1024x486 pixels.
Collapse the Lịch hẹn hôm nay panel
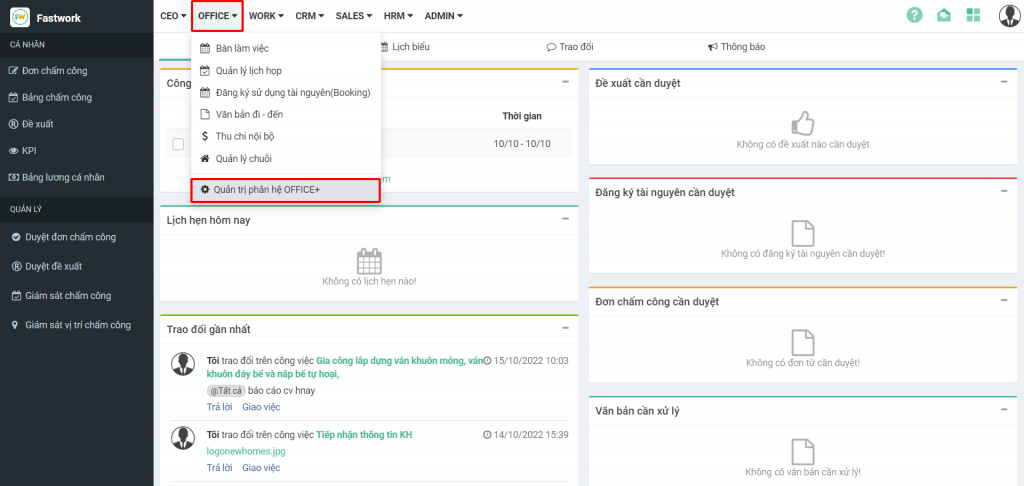pyautogui.click(x=565, y=219)
